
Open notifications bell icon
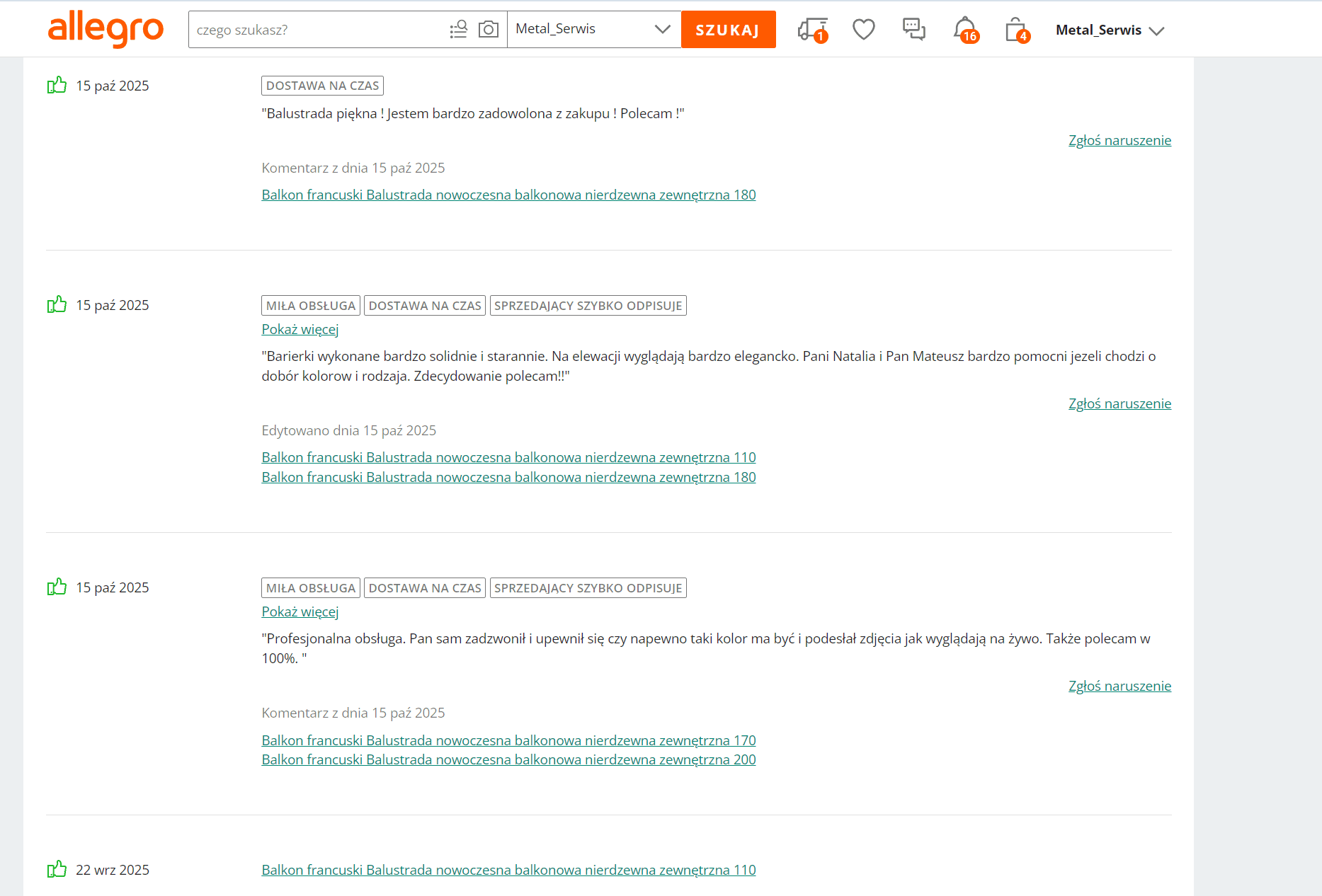964,30
